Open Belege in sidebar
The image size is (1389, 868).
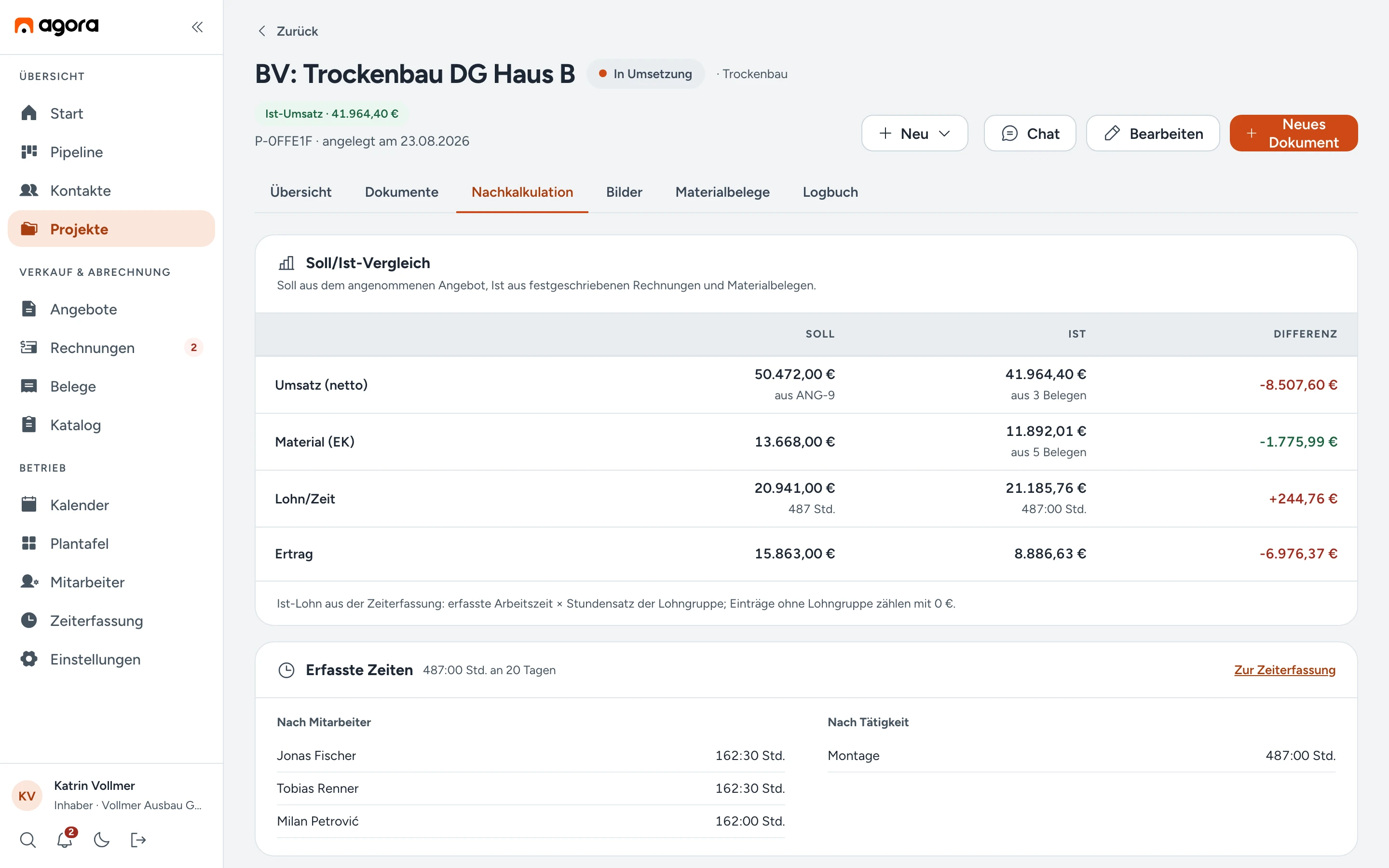pos(111,386)
